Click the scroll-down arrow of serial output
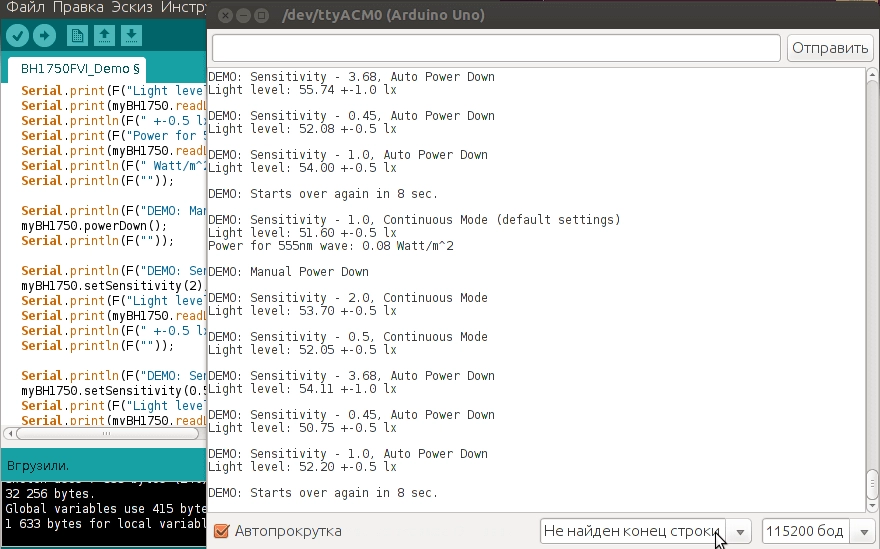The height and width of the screenshot is (549, 880). 870,506
